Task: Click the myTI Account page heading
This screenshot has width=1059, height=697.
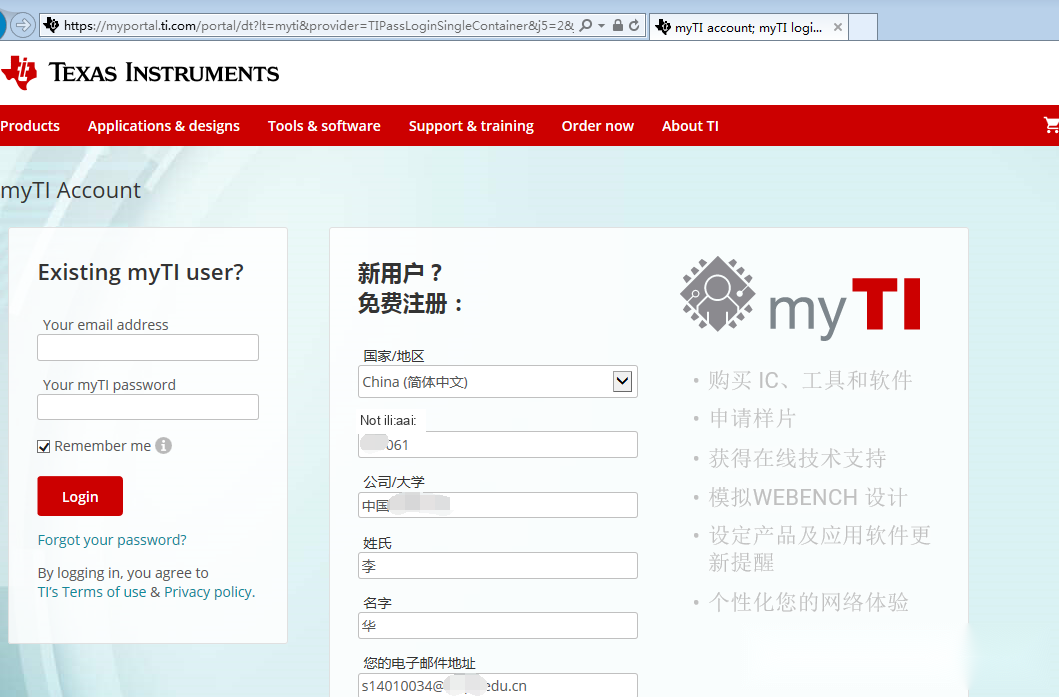Action: point(70,190)
